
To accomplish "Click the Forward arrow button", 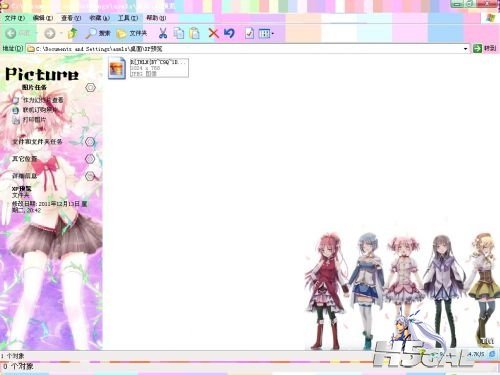I will tap(50, 33).
